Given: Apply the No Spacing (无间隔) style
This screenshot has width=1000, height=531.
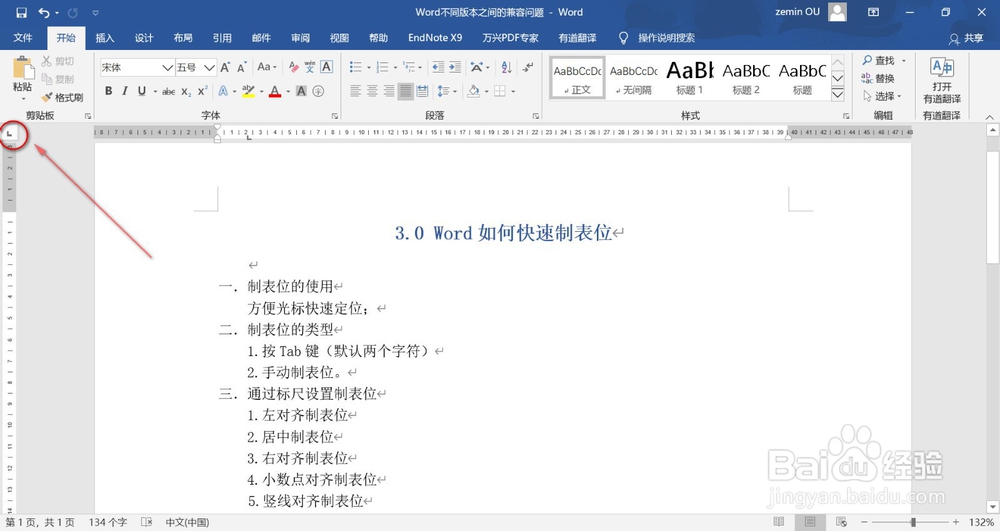Looking at the screenshot, I should (633, 78).
